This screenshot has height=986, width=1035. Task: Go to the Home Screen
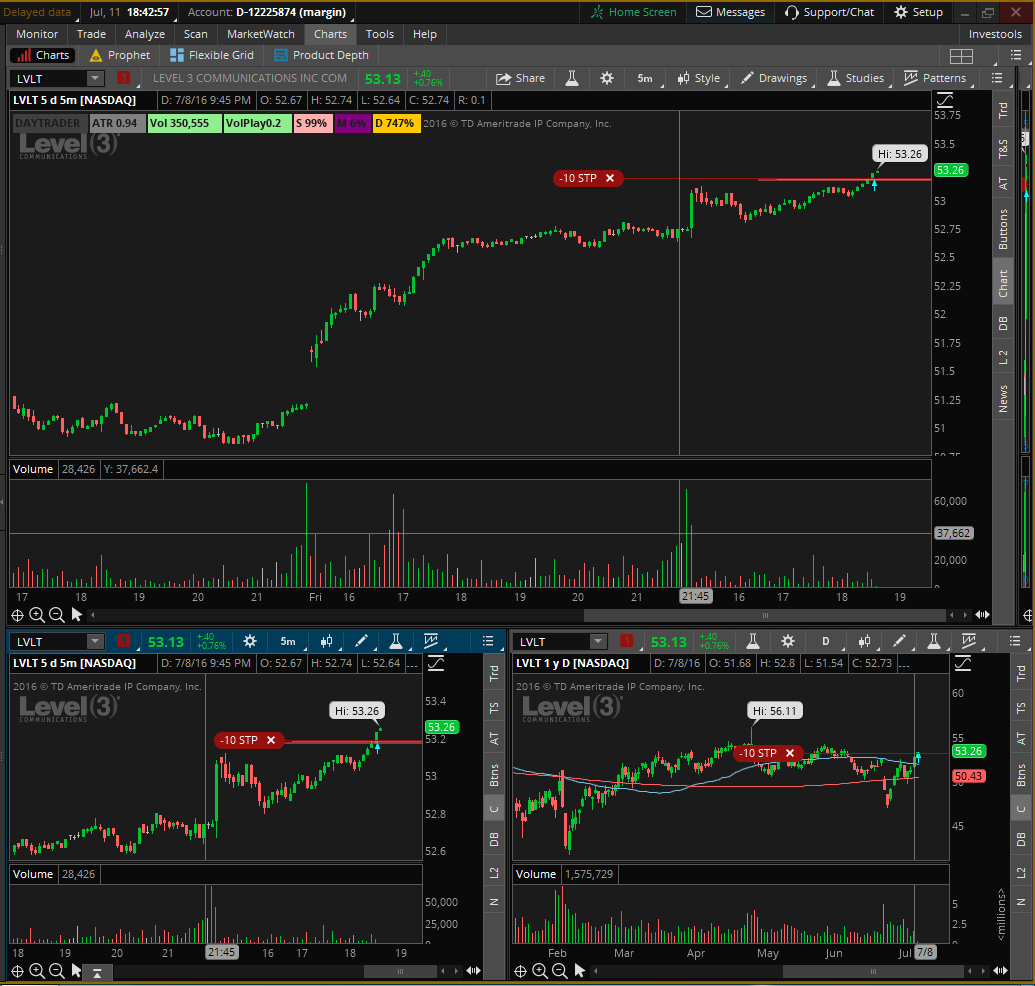click(634, 13)
